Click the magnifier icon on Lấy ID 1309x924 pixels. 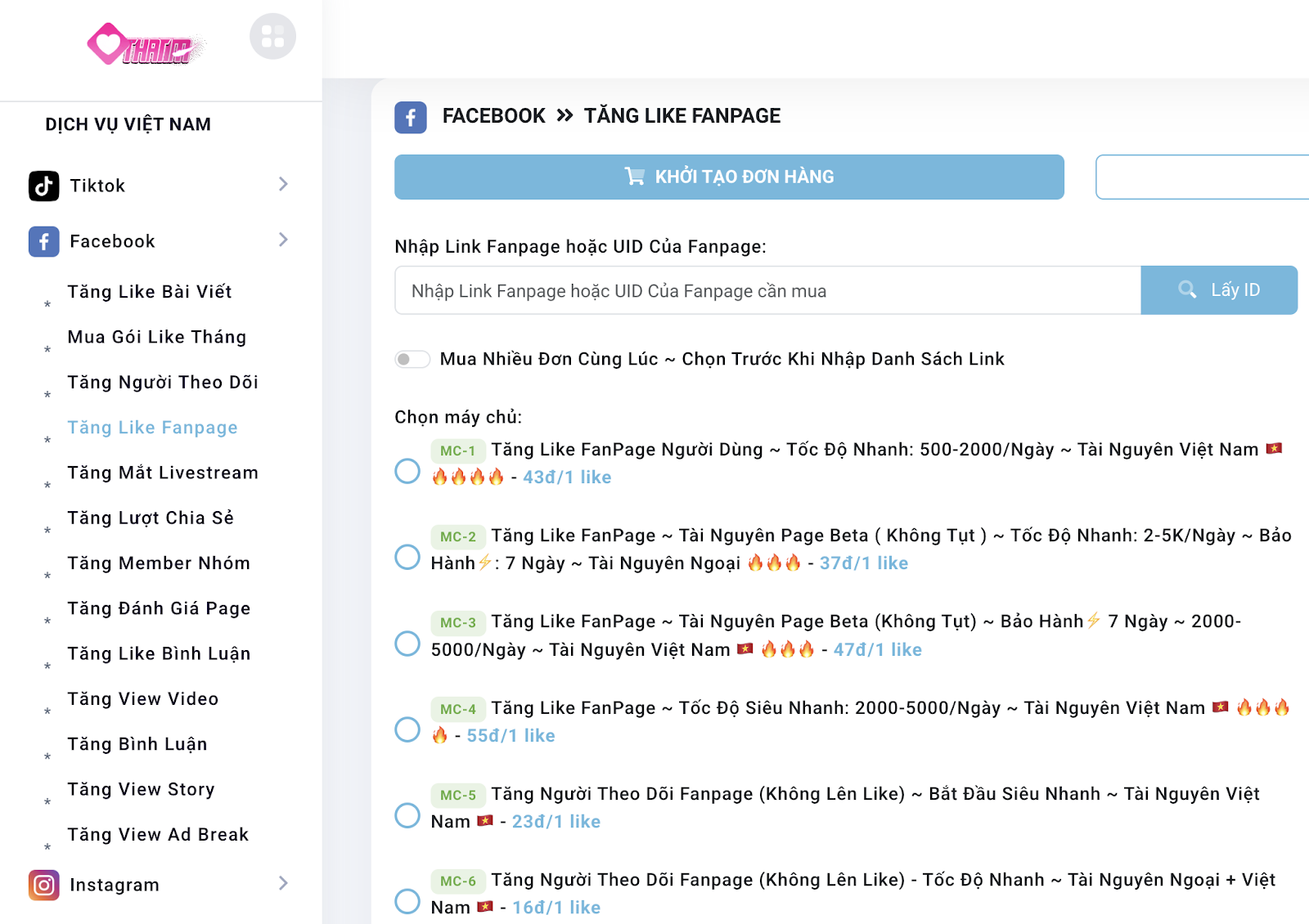[x=1187, y=289]
